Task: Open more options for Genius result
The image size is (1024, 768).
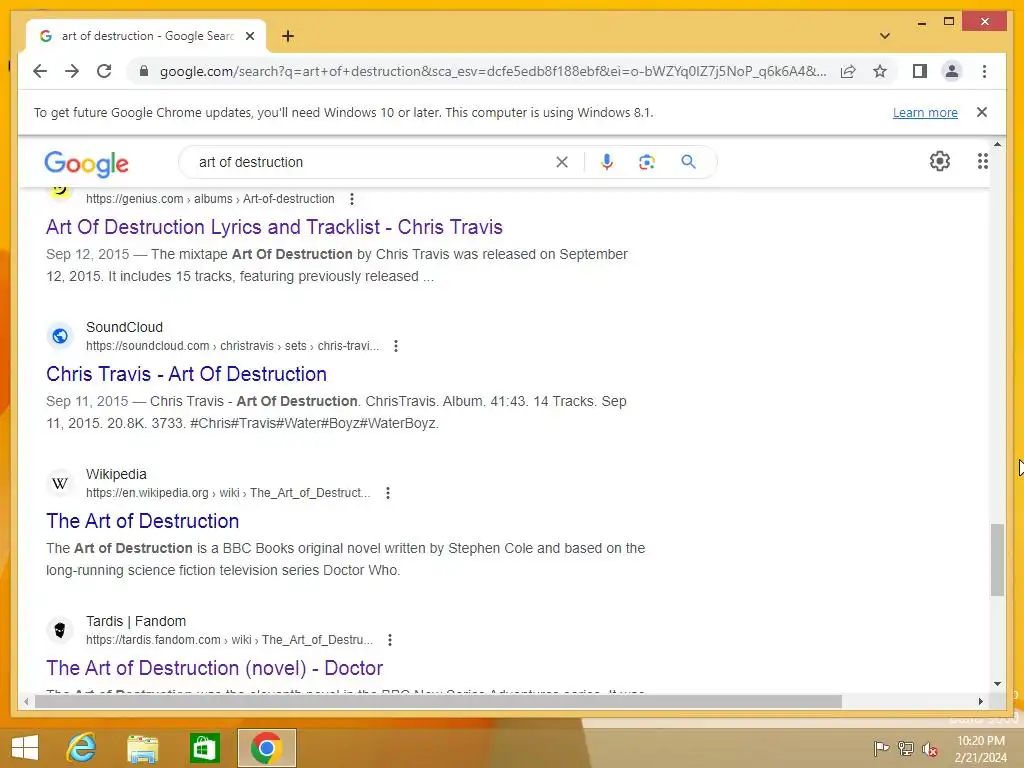Action: (x=352, y=199)
